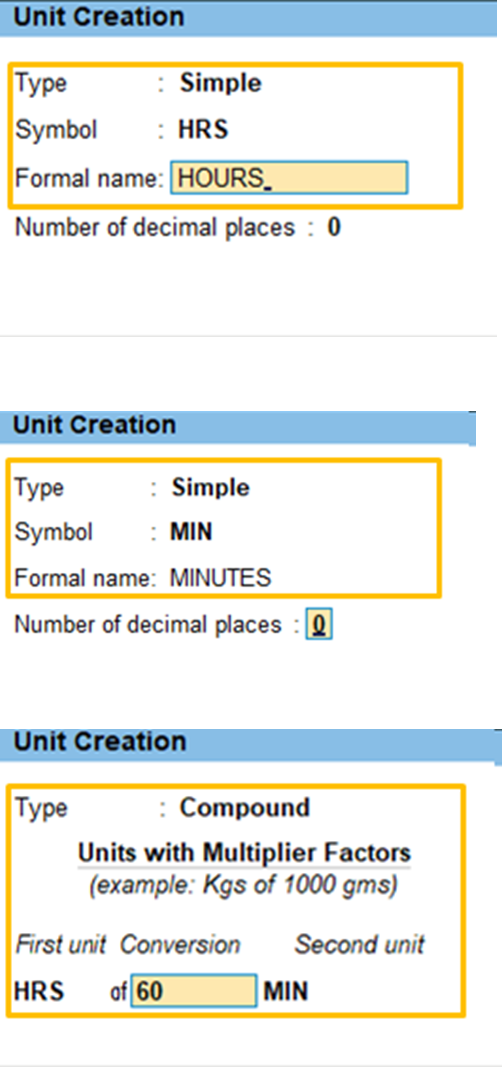Click the HRS first unit value
Screen dimensions: 502x1067
(39, 992)
